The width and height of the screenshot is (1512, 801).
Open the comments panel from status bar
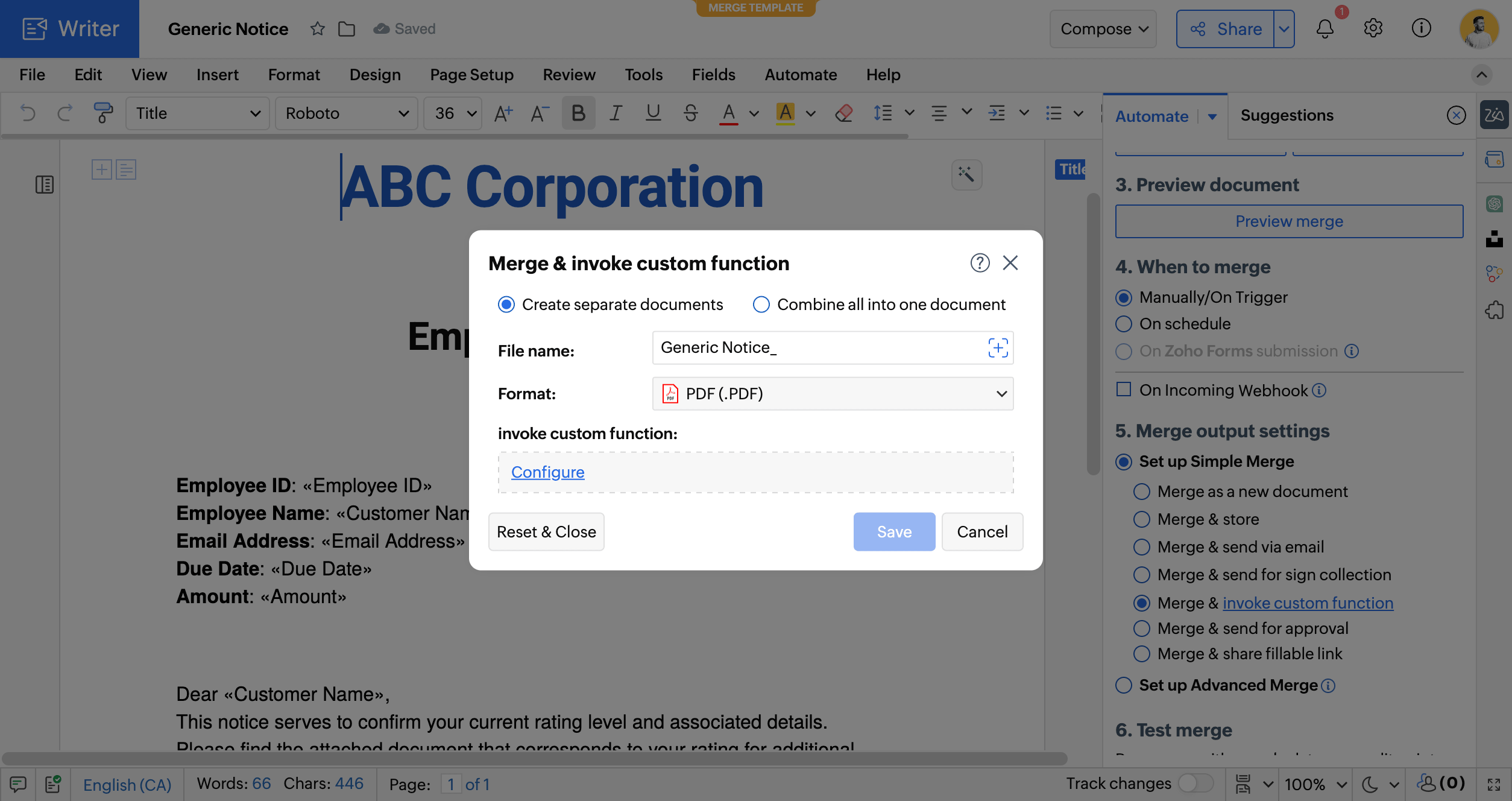click(17, 784)
